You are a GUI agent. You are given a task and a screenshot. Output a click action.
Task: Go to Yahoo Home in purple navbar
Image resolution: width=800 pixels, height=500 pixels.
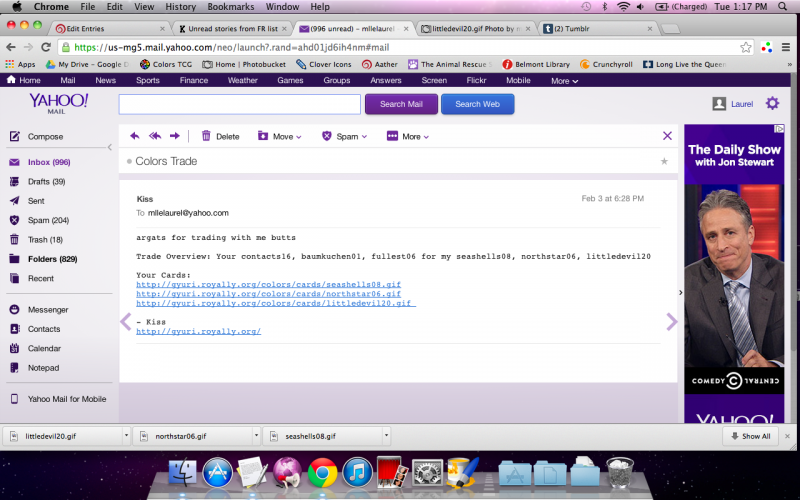click(x=23, y=80)
